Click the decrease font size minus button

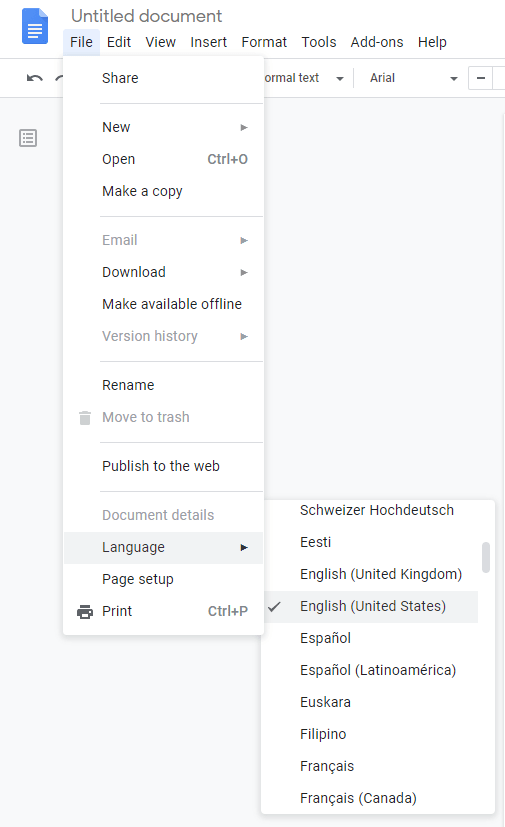coord(480,78)
